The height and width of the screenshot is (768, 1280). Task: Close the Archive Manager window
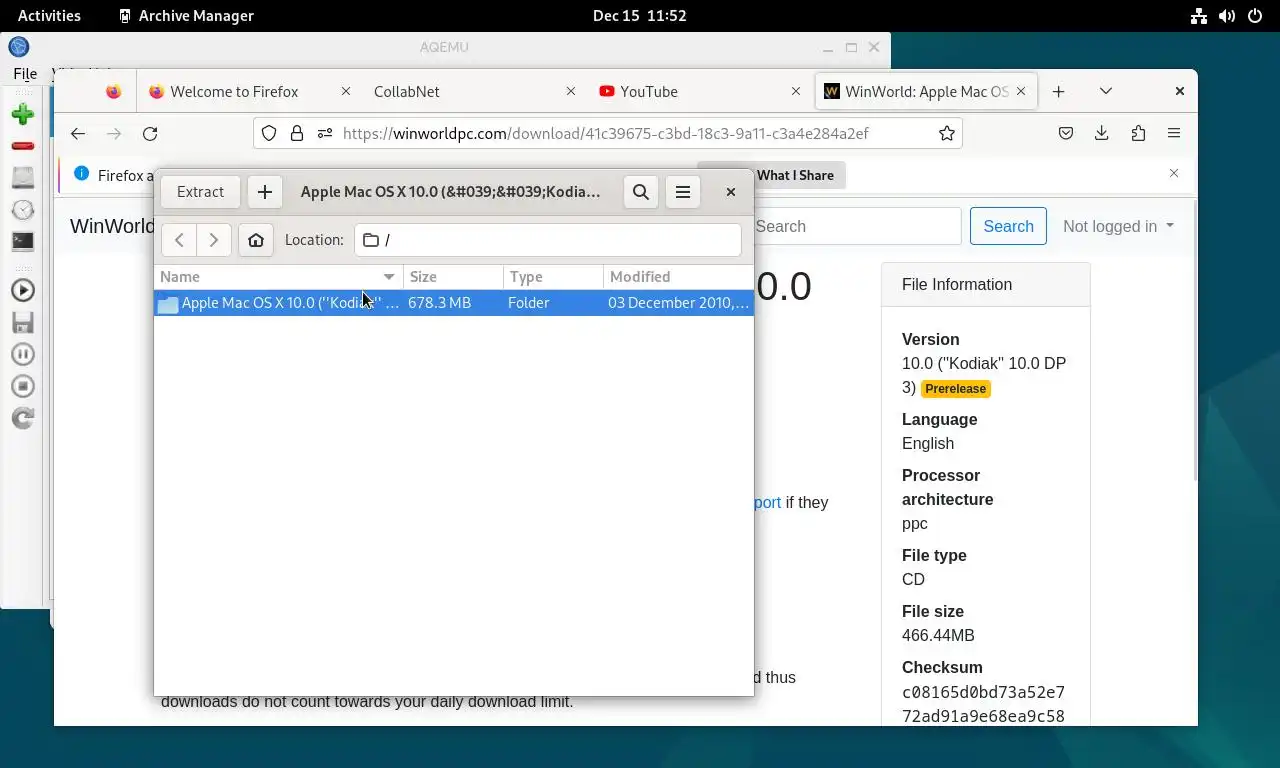(x=731, y=192)
